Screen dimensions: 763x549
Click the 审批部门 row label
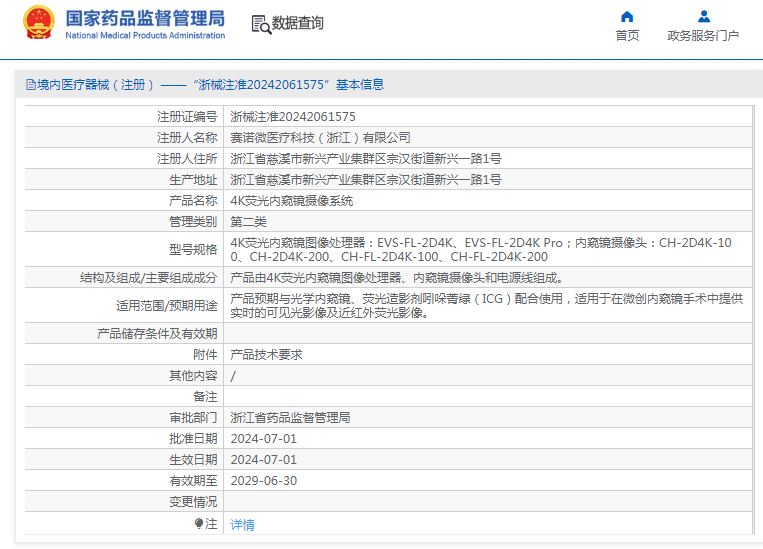193,417
